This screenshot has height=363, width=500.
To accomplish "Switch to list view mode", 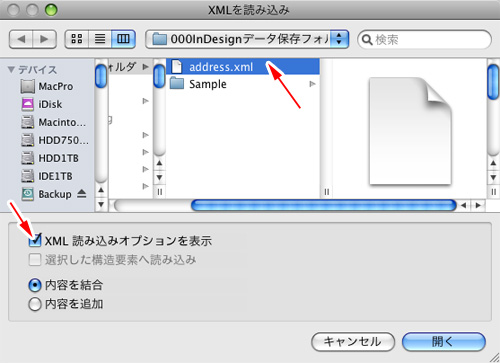I will pos(100,39).
